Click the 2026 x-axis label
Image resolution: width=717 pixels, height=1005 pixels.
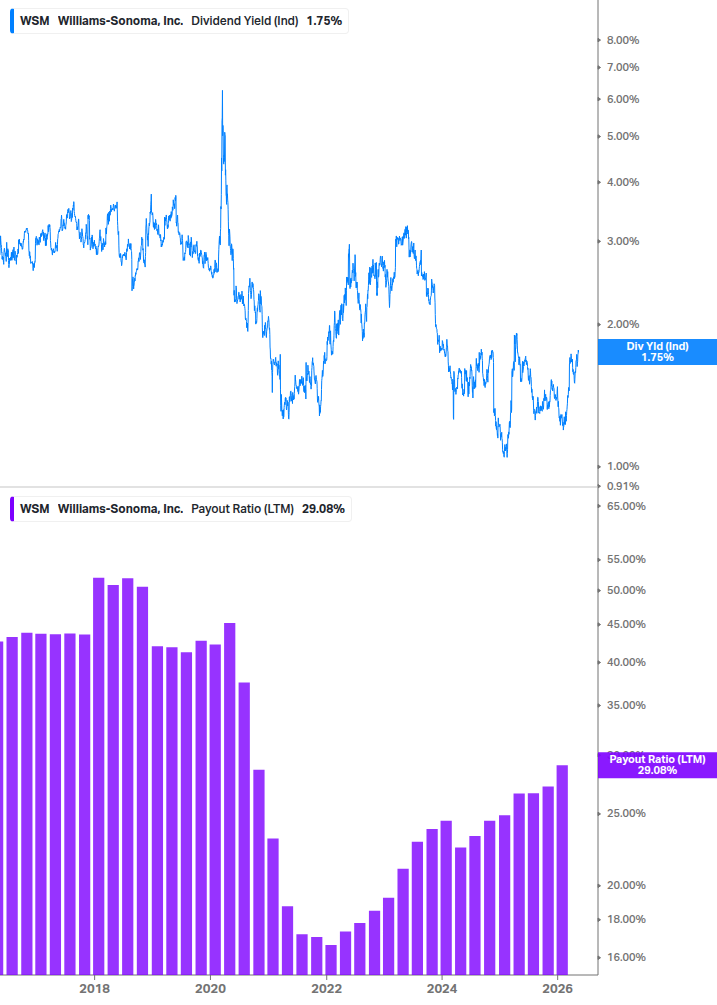(557, 988)
